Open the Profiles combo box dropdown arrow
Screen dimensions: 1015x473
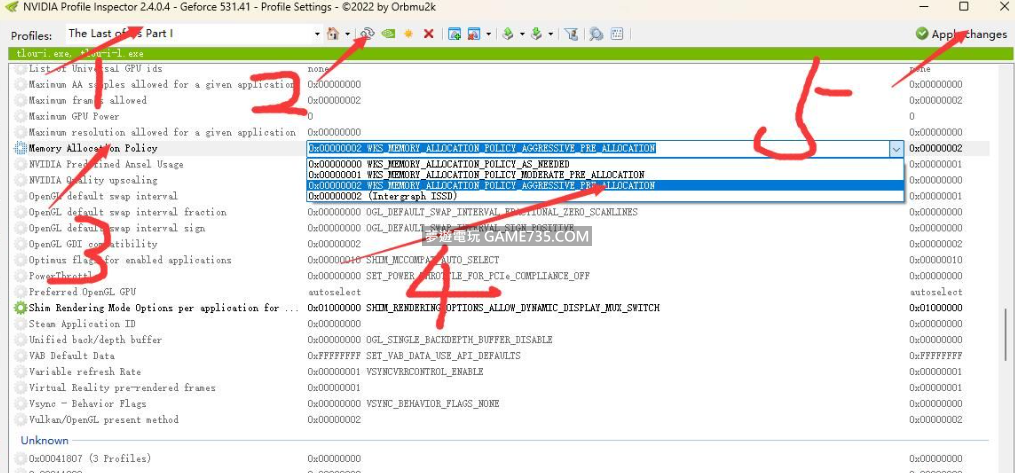coord(317,34)
